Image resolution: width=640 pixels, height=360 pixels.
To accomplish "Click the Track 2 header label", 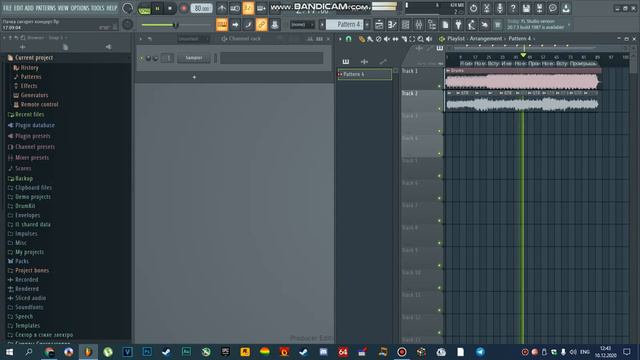I will pos(410,93).
